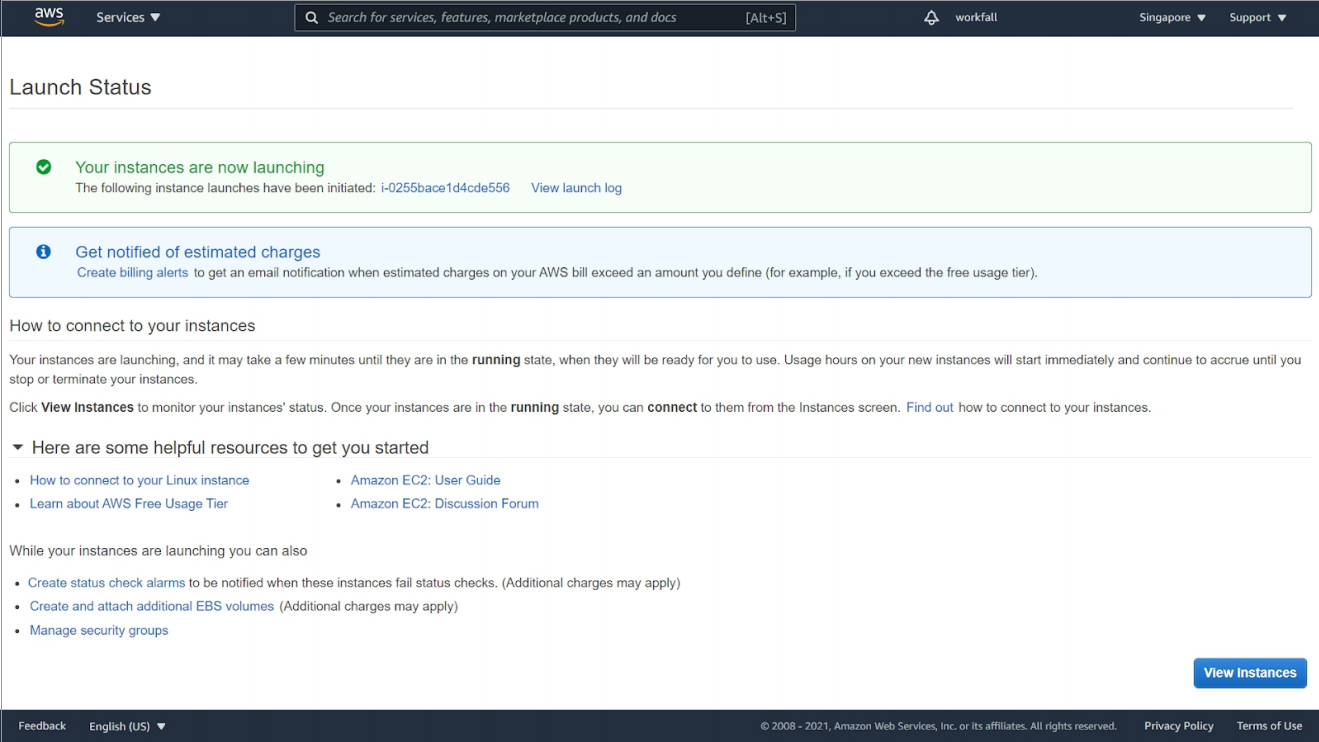Click the [Alt+S] shortcut hint
This screenshot has height=742, width=1319.
[x=766, y=18]
